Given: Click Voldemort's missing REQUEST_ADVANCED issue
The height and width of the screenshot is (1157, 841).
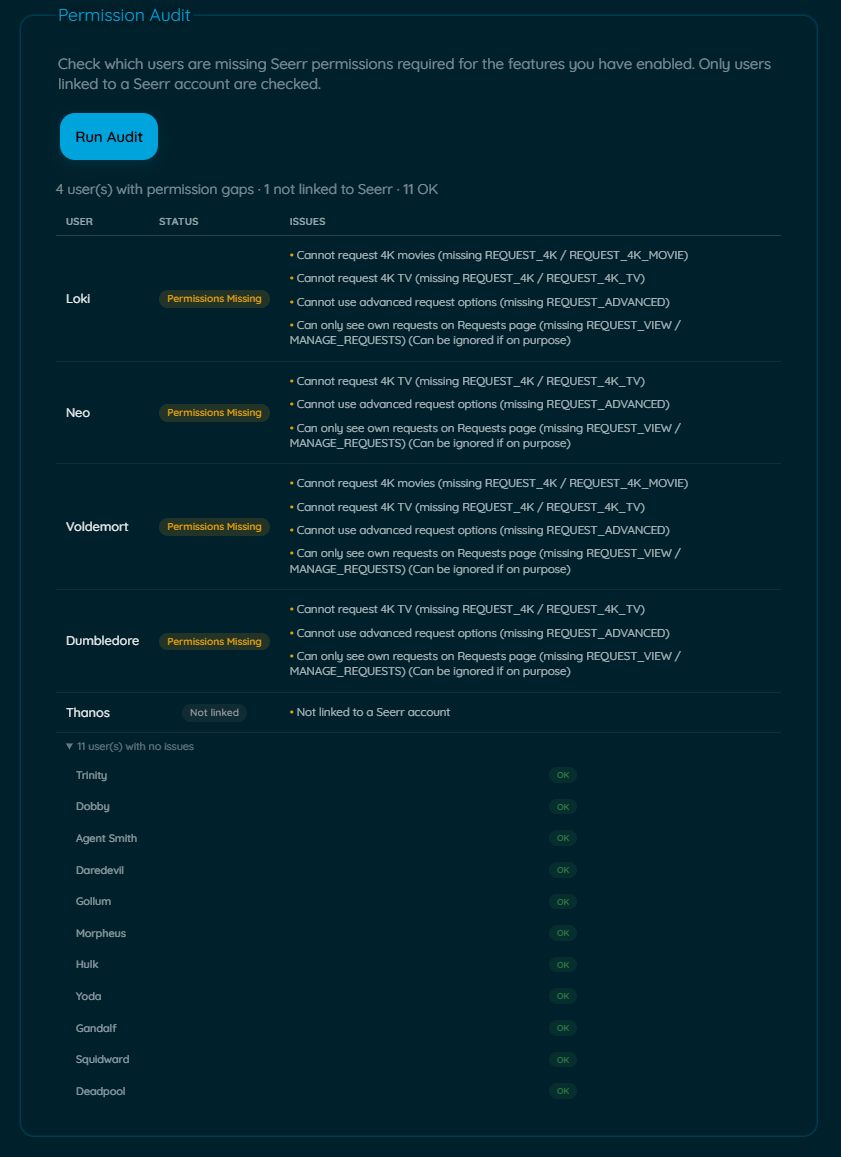Looking at the screenshot, I should pos(480,530).
